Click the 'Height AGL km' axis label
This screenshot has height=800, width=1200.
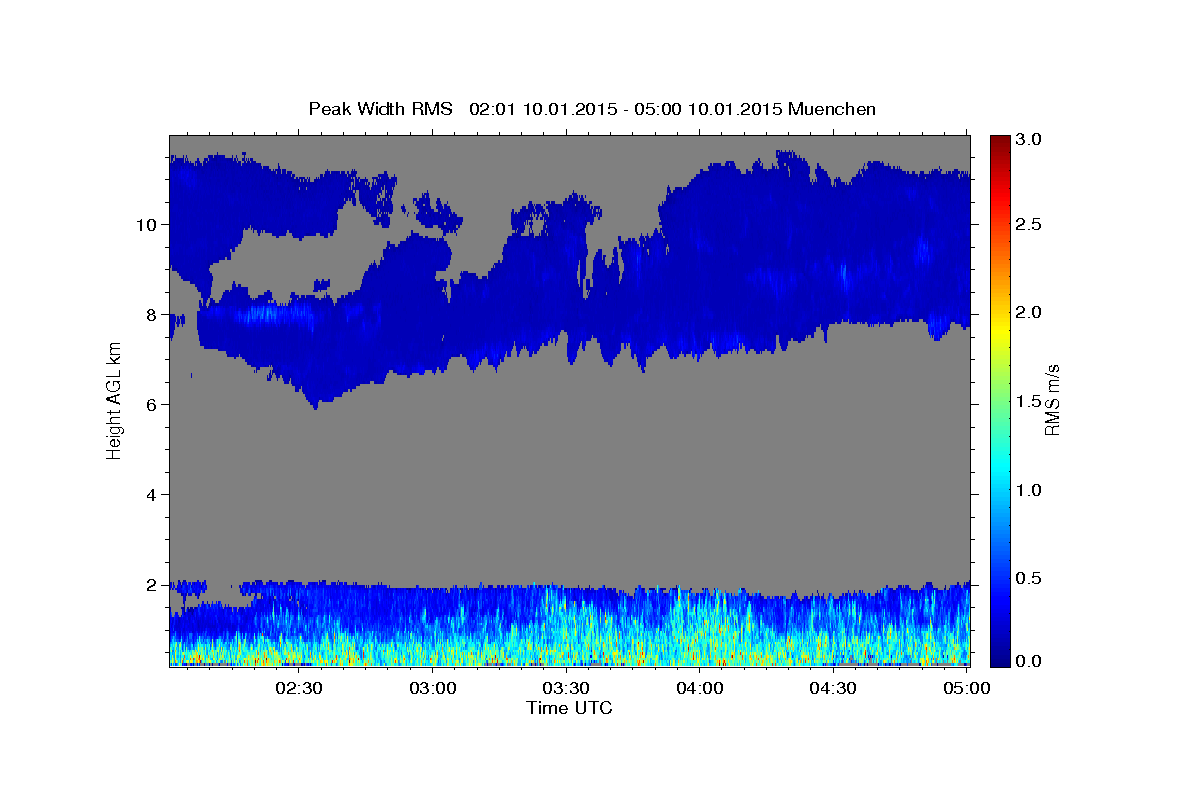coord(114,401)
